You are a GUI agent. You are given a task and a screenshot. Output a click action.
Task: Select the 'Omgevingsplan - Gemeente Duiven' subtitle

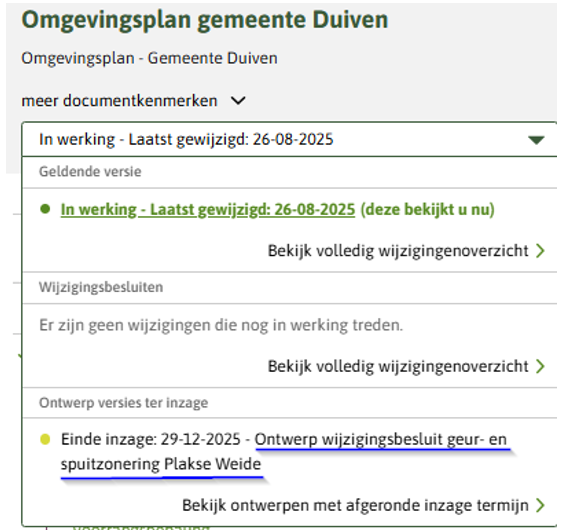coord(149,58)
